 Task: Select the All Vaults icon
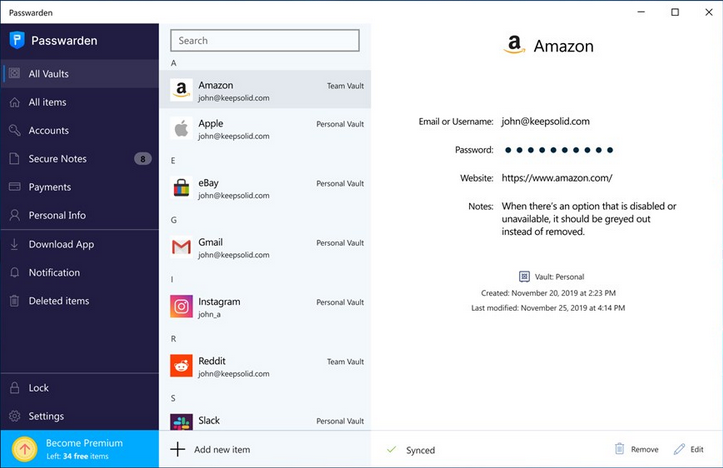(x=15, y=73)
